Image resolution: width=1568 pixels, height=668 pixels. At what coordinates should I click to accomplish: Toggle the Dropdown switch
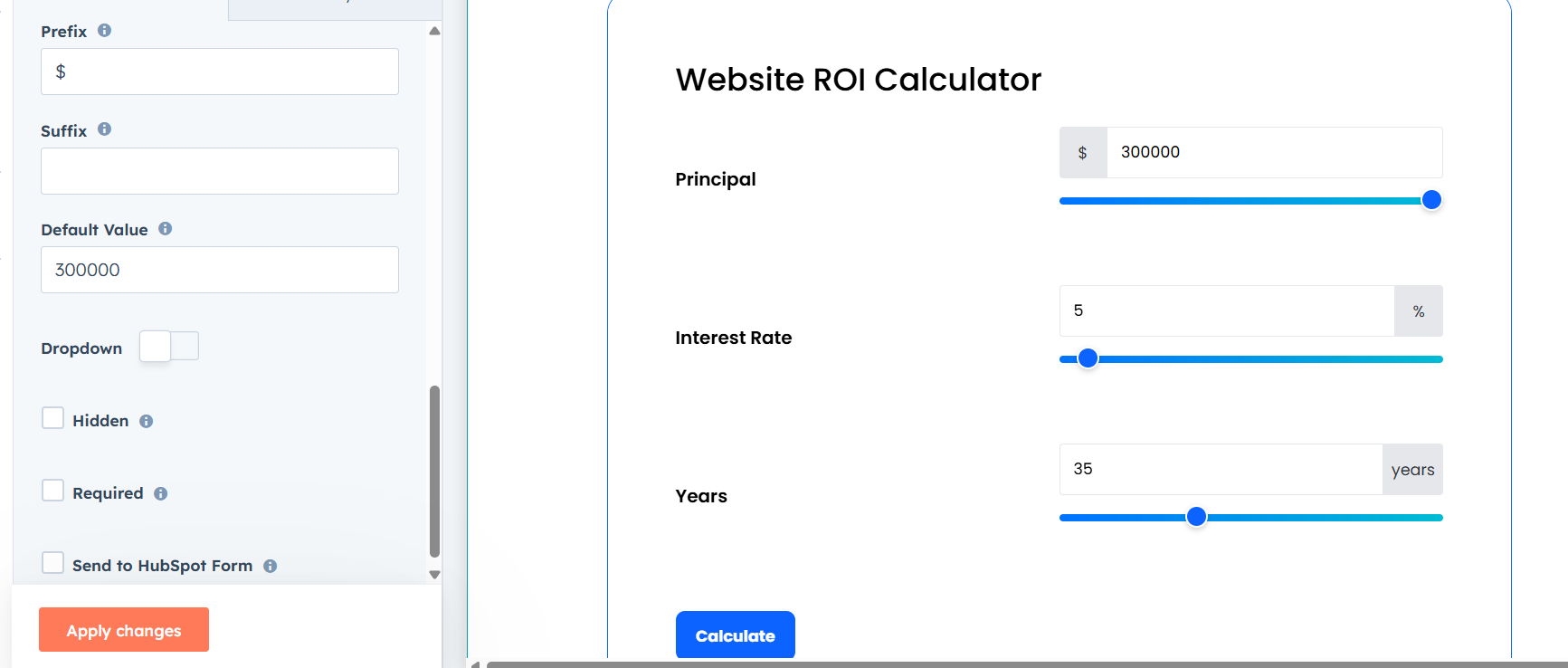(x=169, y=347)
